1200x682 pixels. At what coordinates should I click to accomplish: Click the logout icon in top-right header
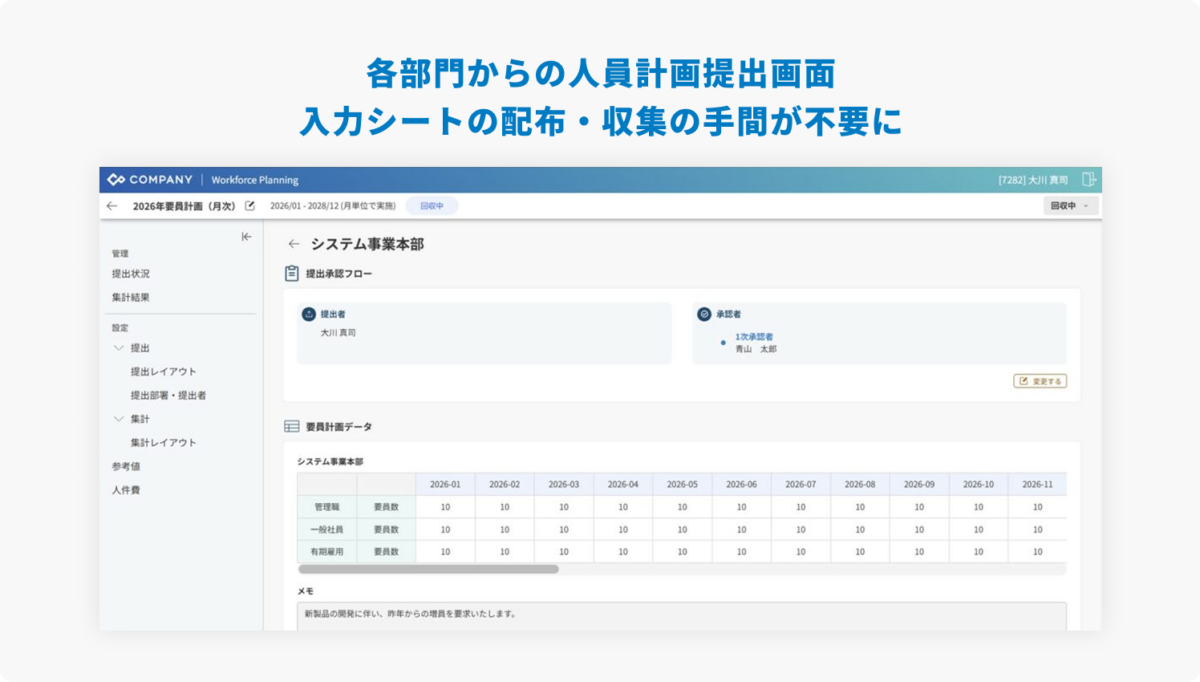(1088, 180)
